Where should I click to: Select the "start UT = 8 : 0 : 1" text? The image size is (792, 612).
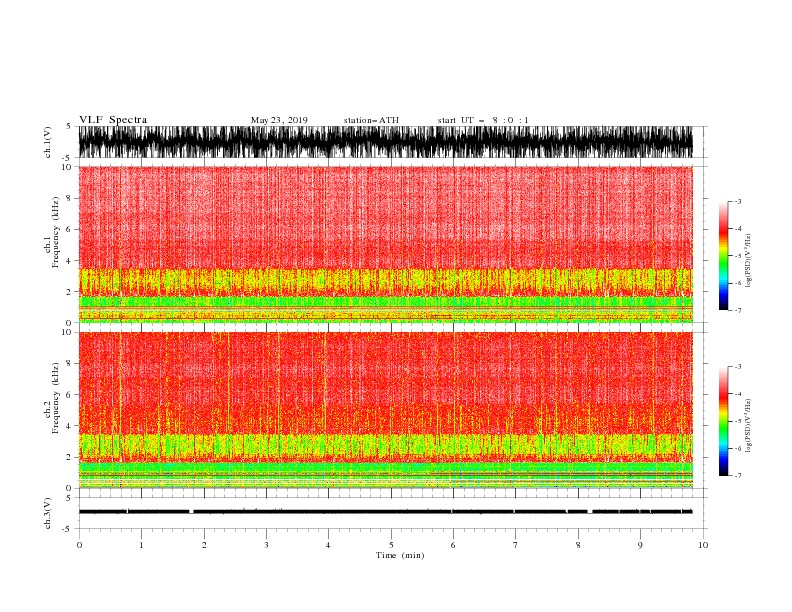[483, 120]
